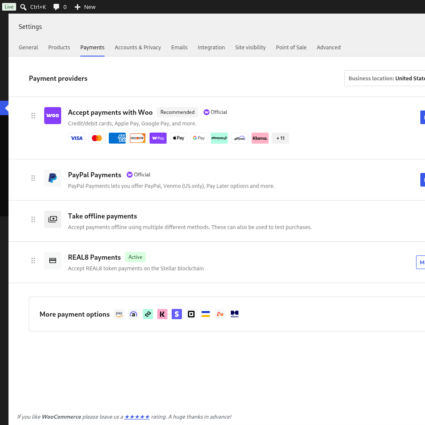The image size is (425, 425).
Task: Click the blue and yellow stripes payment icon
Action: tap(206, 314)
